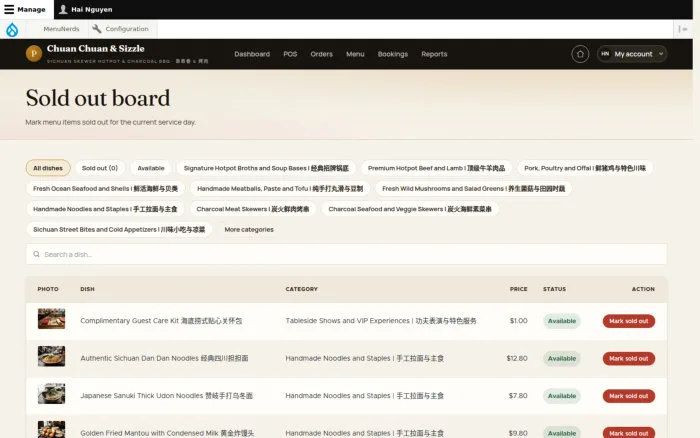Click the Search a dish field
700x438 pixels.
346,254
